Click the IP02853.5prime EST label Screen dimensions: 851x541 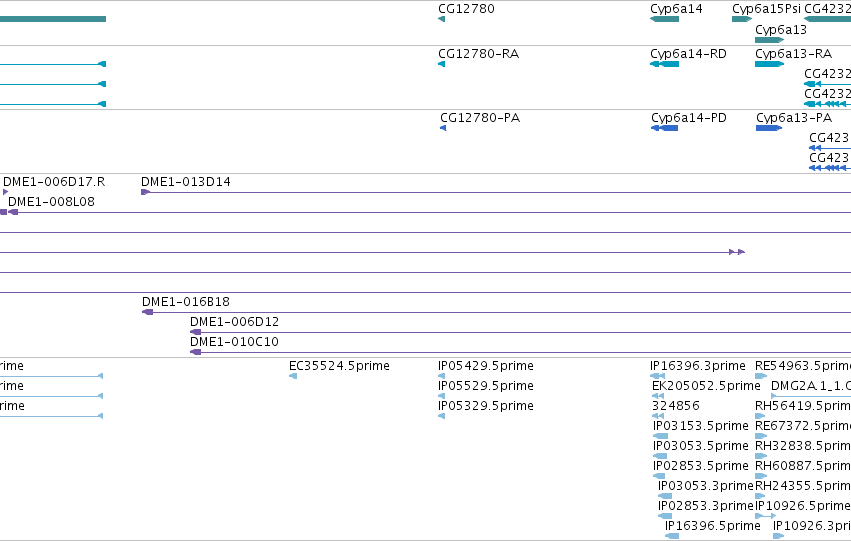[x=701, y=467]
